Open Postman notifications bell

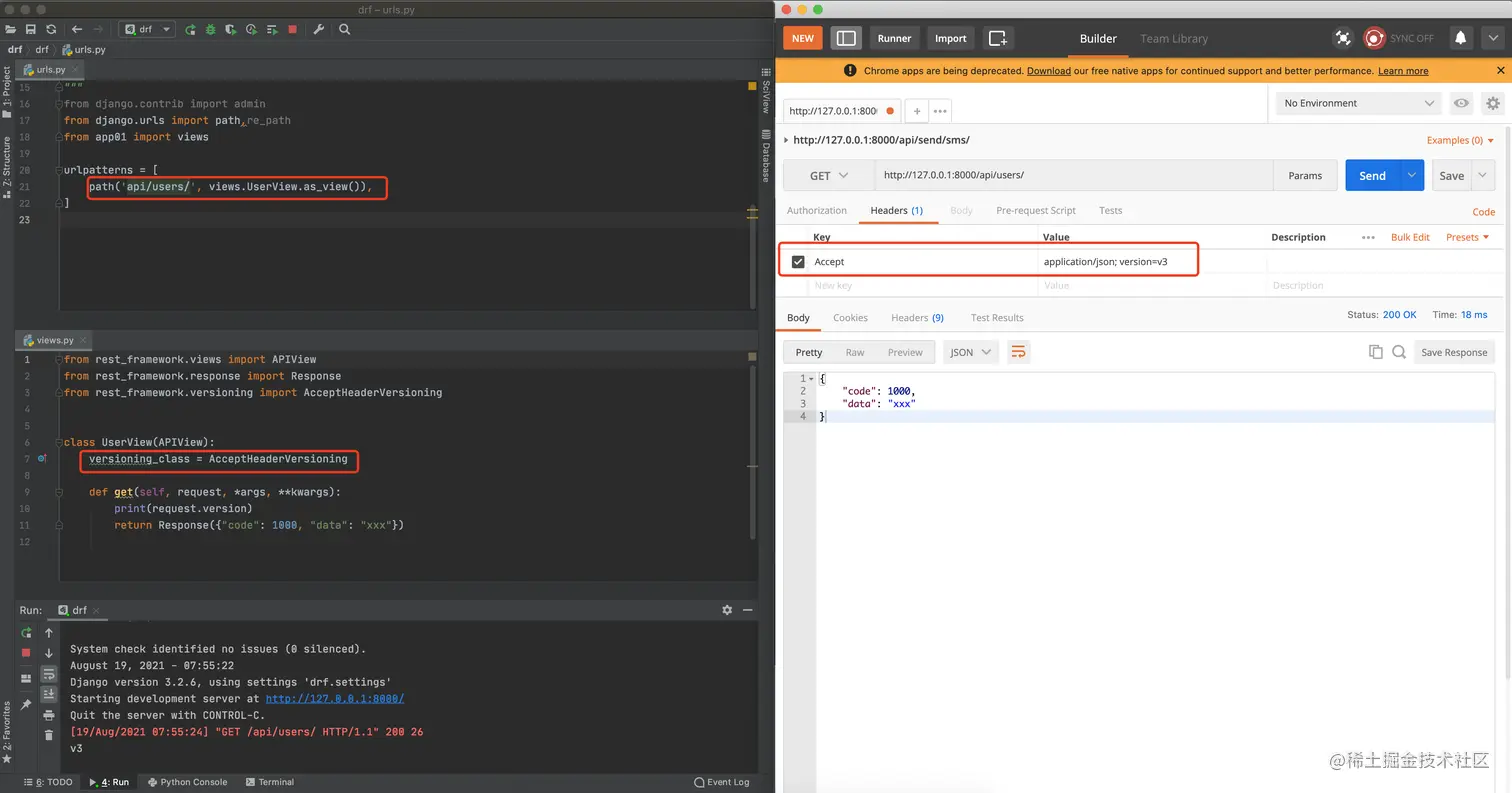1461,38
